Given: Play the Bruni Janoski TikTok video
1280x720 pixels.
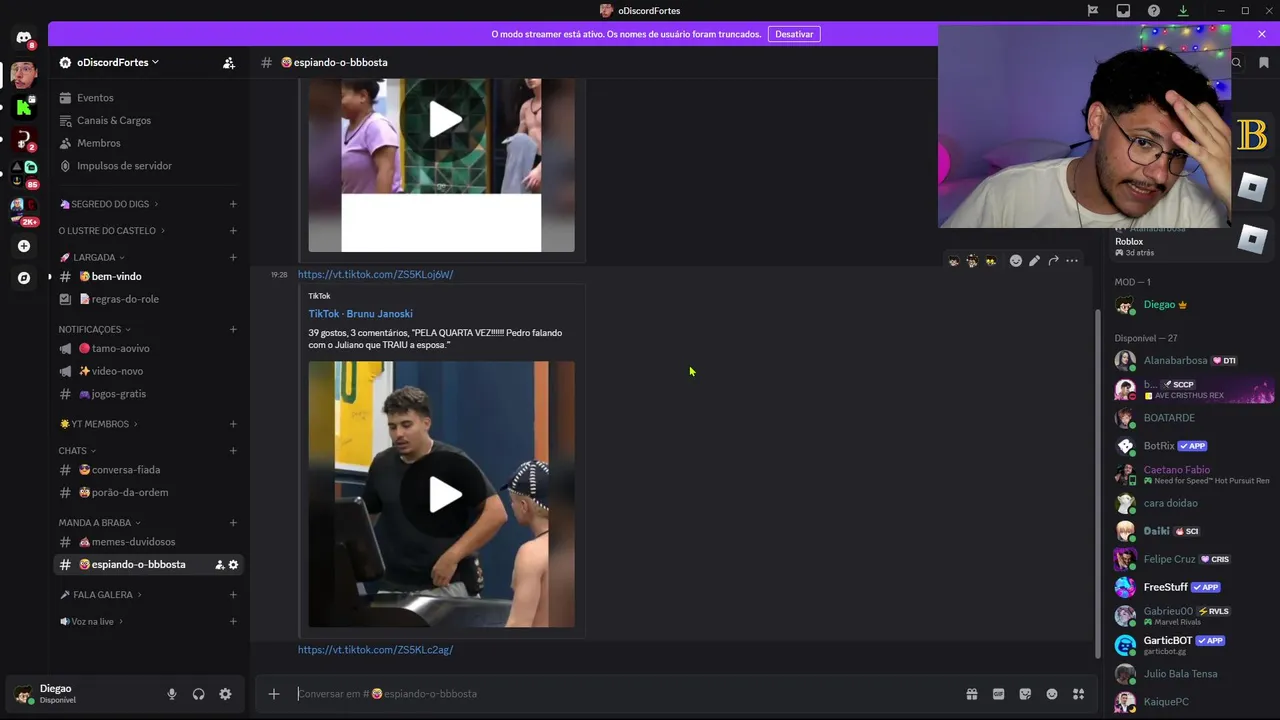Looking at the screenshot, I should tap(445, 494).
